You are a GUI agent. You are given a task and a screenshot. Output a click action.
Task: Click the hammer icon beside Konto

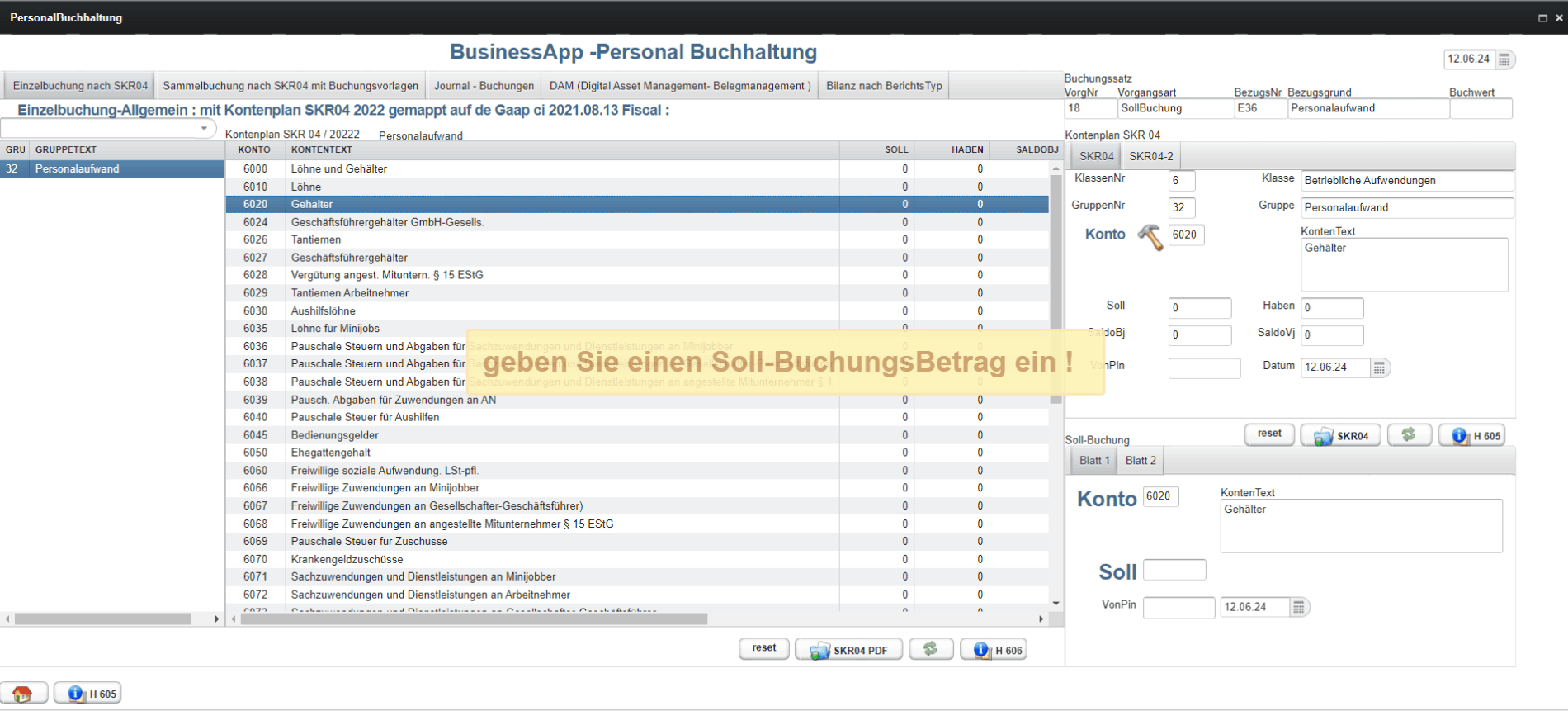1150,237
